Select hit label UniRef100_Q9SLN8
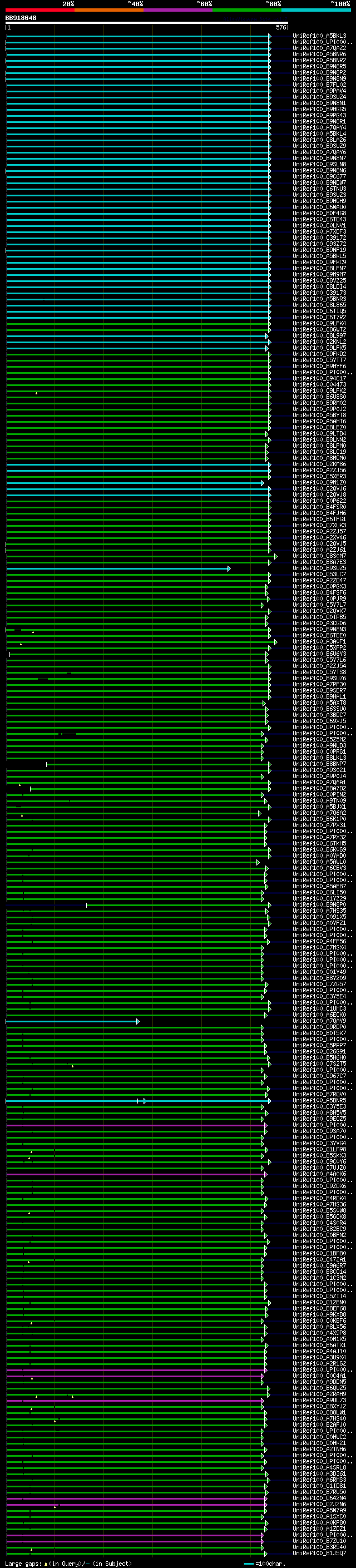The image size is (356, 1568). pos(319,164)
